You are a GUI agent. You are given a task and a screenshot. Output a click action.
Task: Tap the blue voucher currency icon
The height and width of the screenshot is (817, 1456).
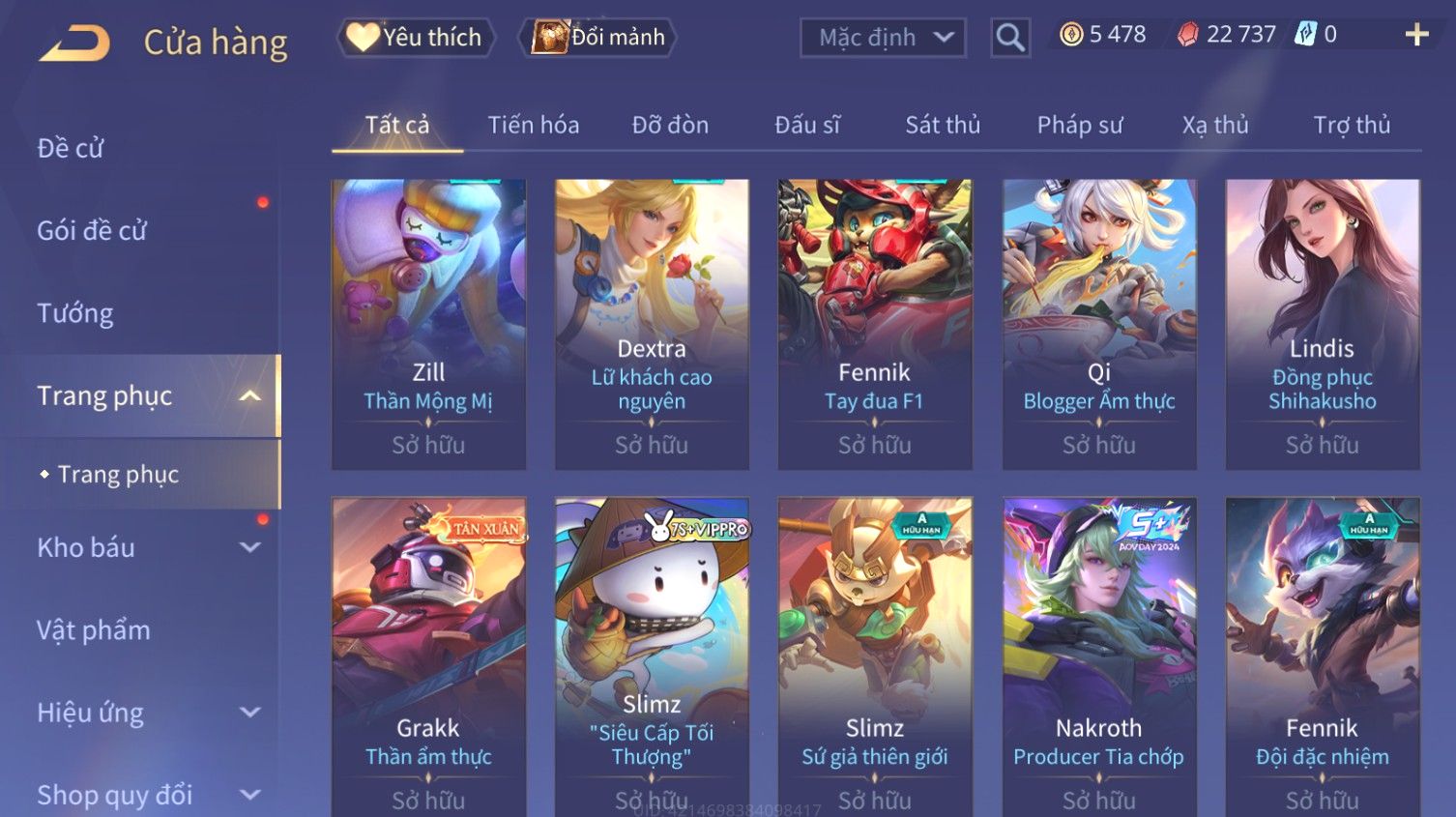point(1305,35)
